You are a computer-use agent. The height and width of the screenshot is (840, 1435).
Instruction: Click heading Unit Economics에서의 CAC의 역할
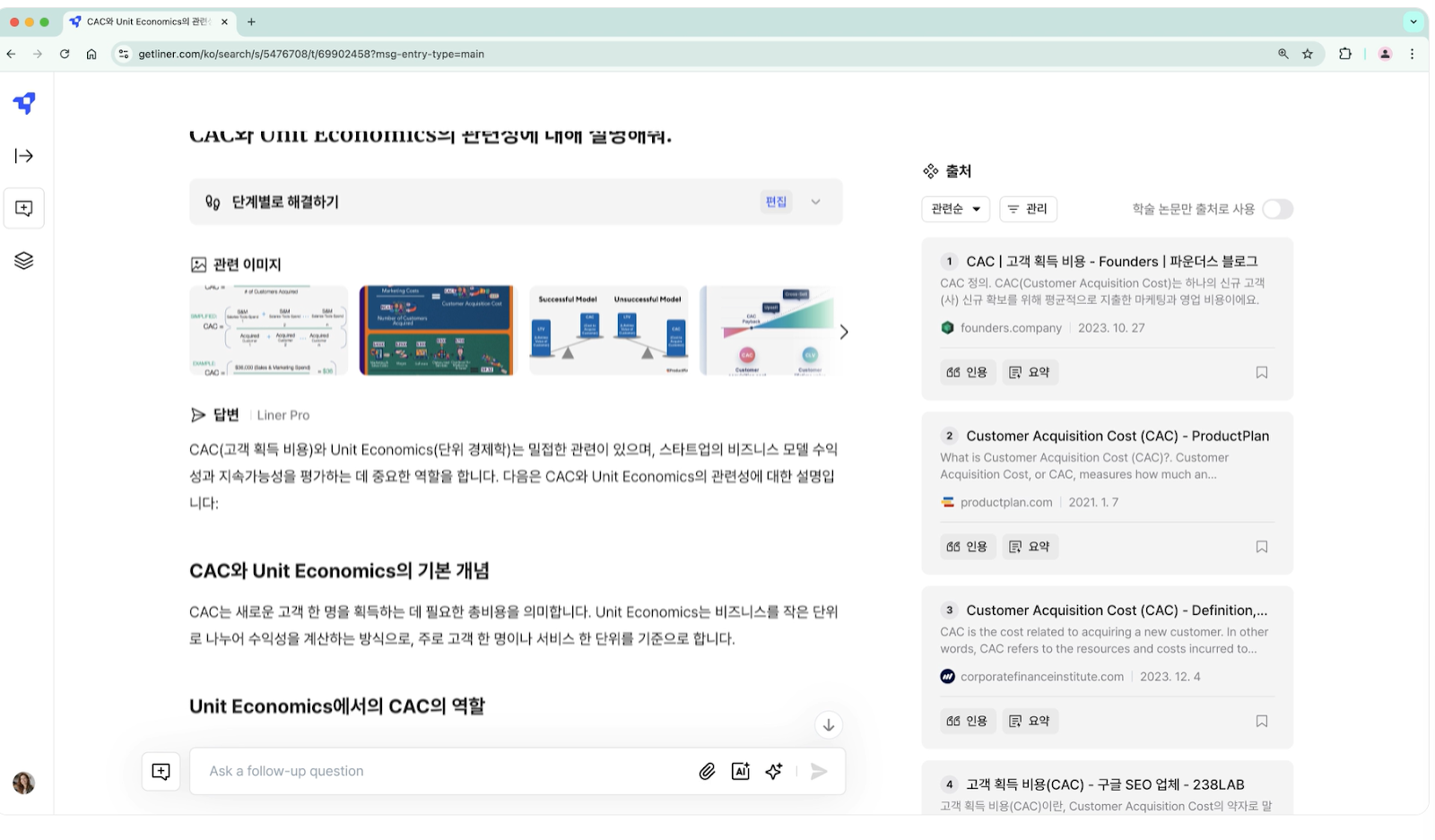pyautogui.click(x=337, y=706)
